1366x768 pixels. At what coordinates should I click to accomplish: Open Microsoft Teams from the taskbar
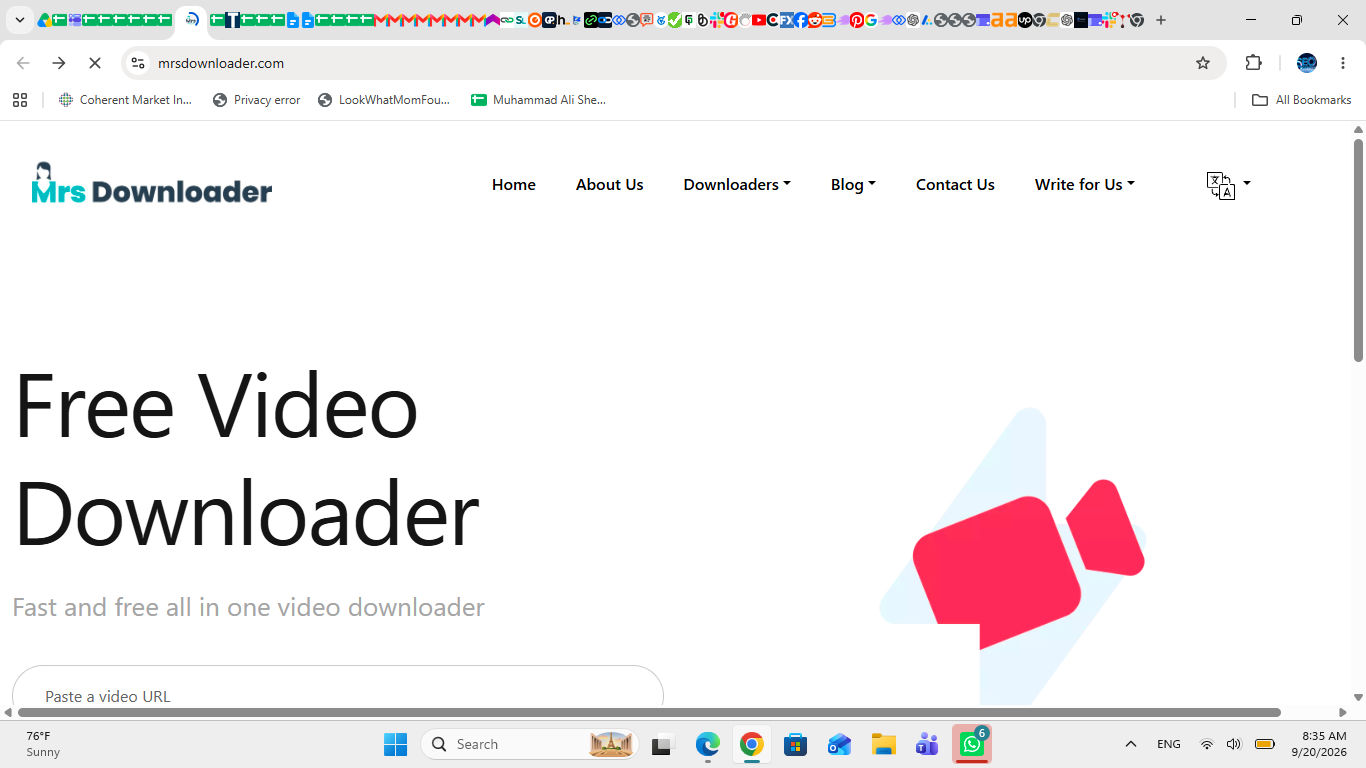tap(927, 744)
